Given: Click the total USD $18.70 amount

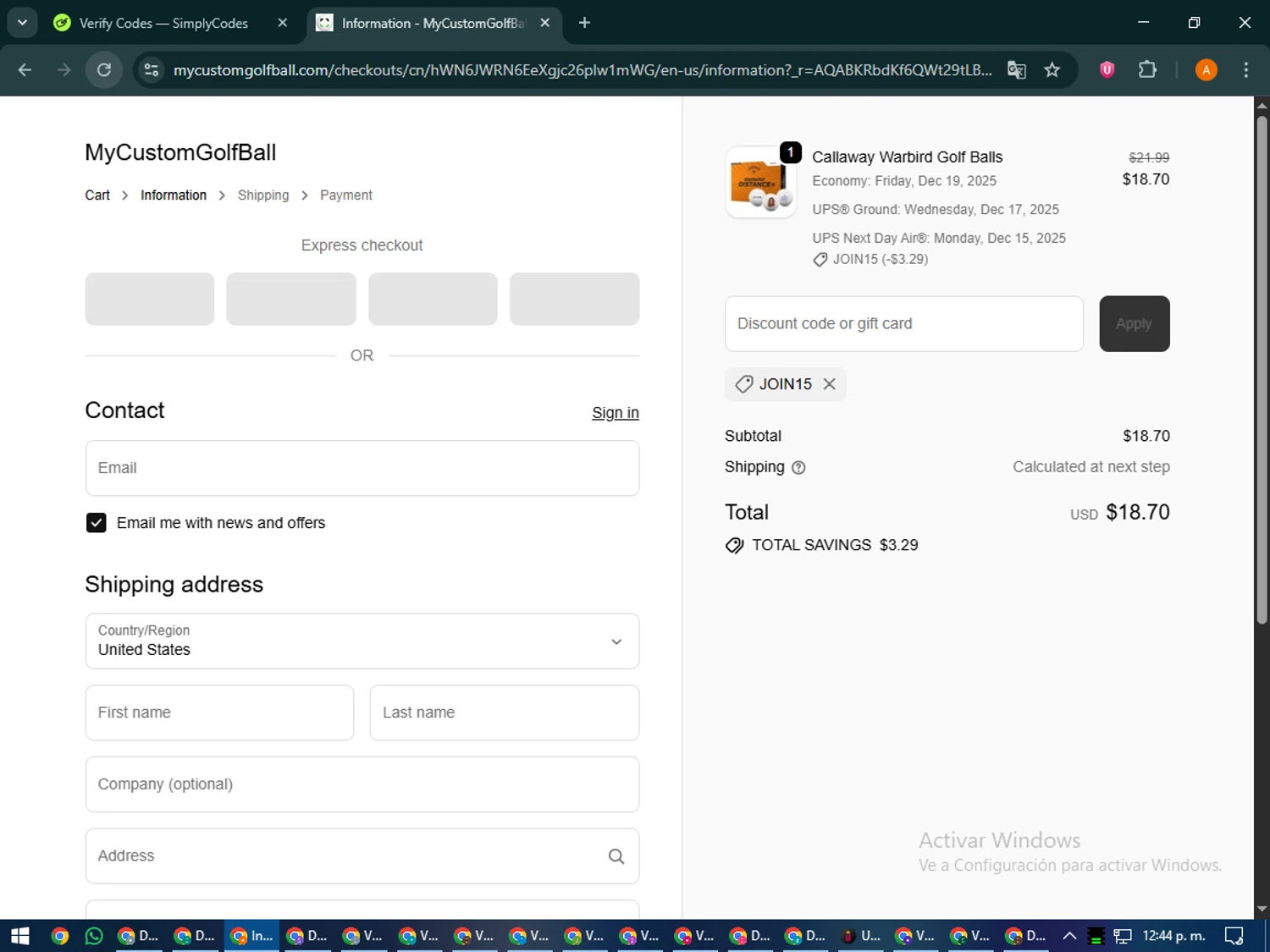Looking at the screenshot, I should tap(1120, 513).
